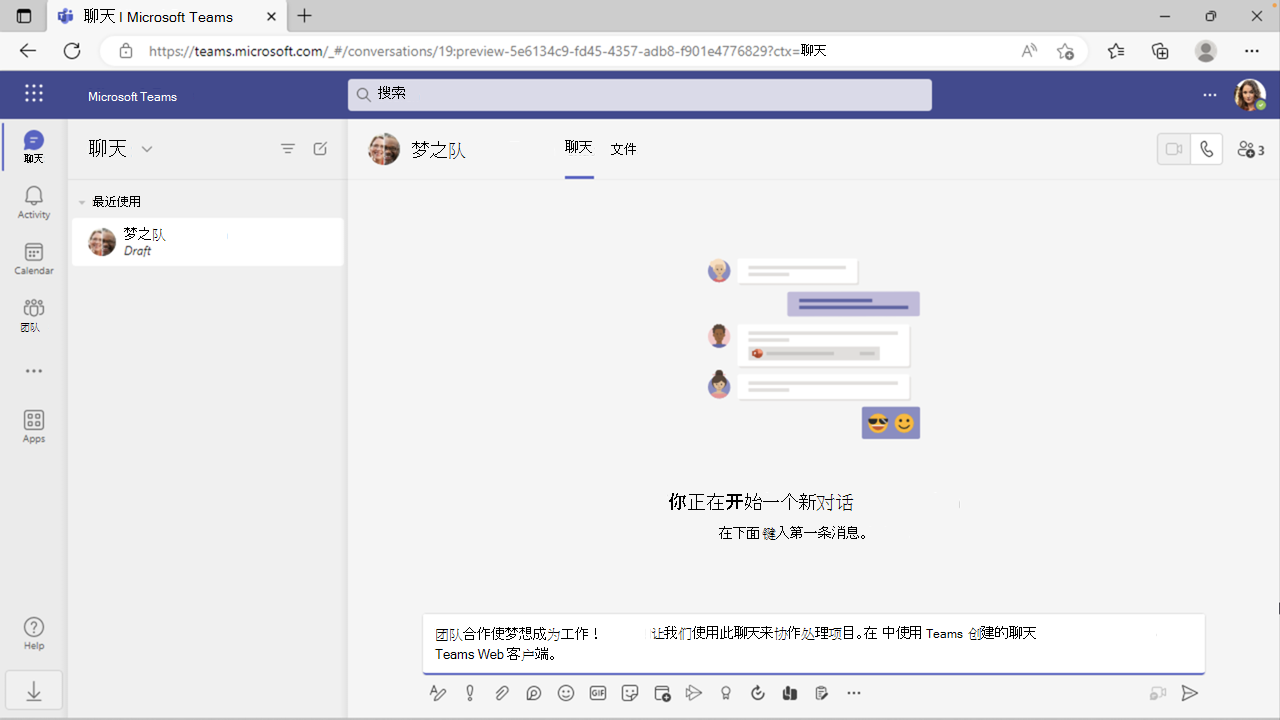Insert a GIF
The height and width of the screenshot is (720, 1280).
598,693
